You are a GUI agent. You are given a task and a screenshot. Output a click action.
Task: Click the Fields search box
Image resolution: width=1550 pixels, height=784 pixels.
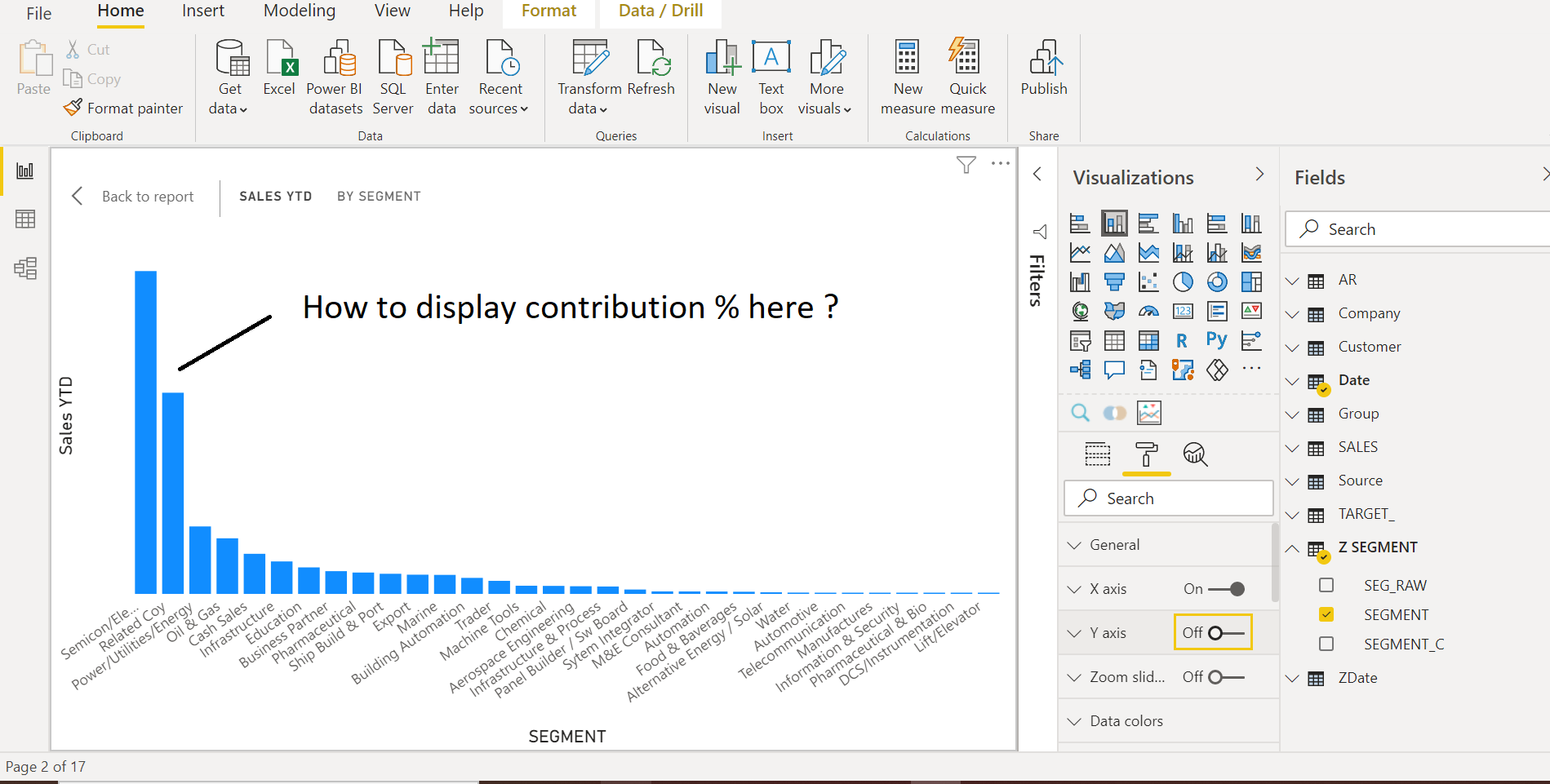click(1419, 229)
